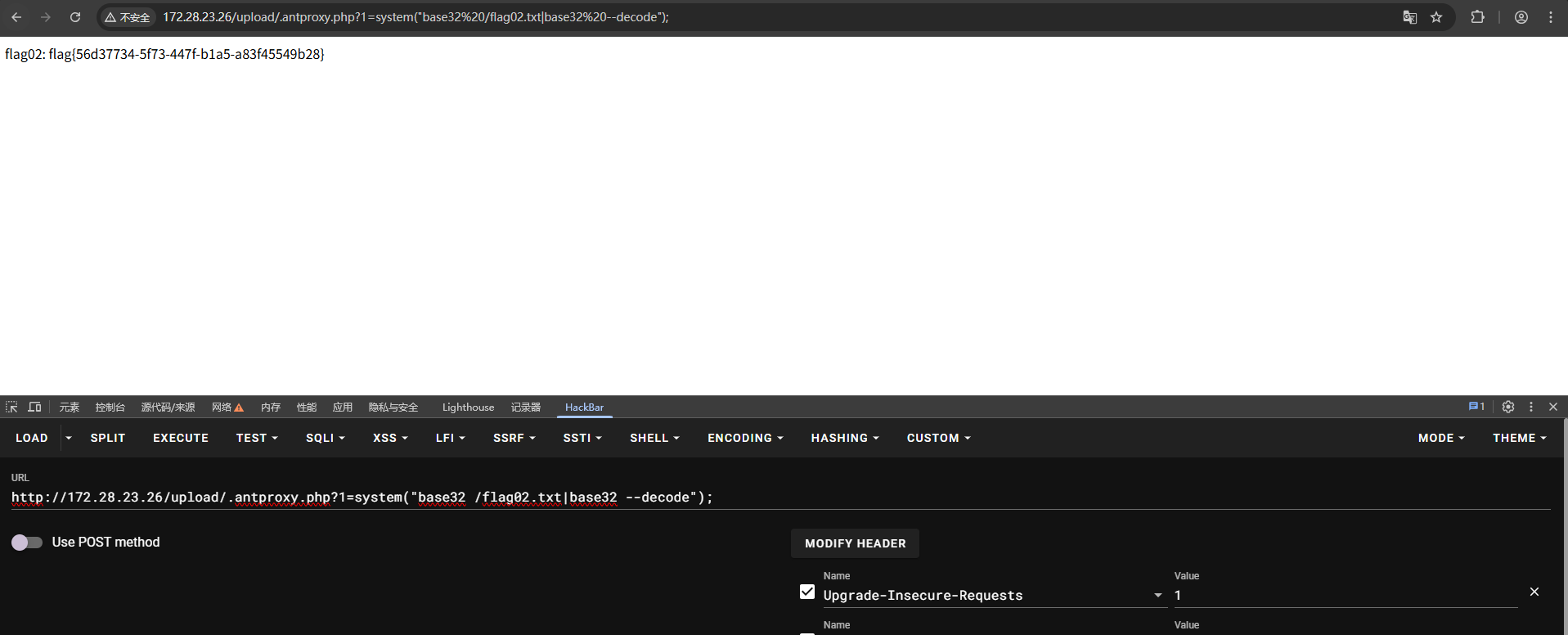Image resolution: width=1568 pixels, height=635 pixels.
Task: Expand the LOAD dropdown arrow
Action: tap(69, 438)
